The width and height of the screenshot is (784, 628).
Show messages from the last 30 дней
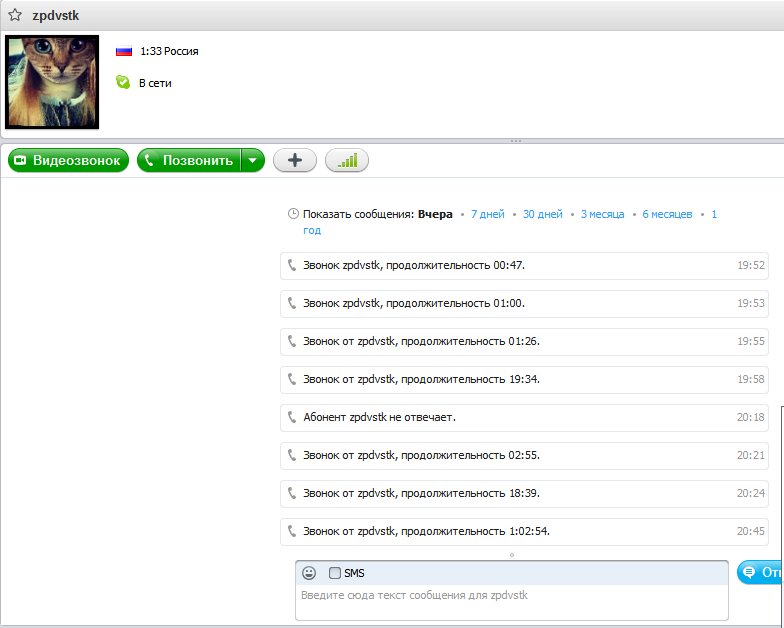[x=542, y=214]
